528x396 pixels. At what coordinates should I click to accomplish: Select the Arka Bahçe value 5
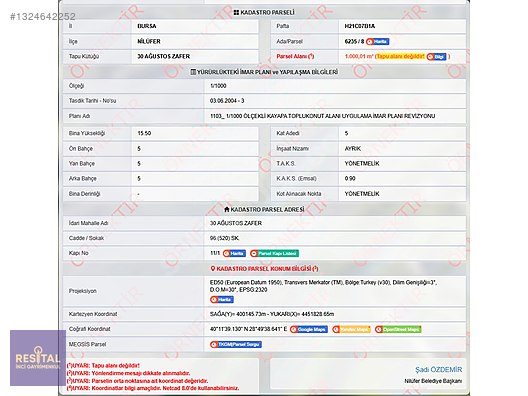click(x=139, y=178)
